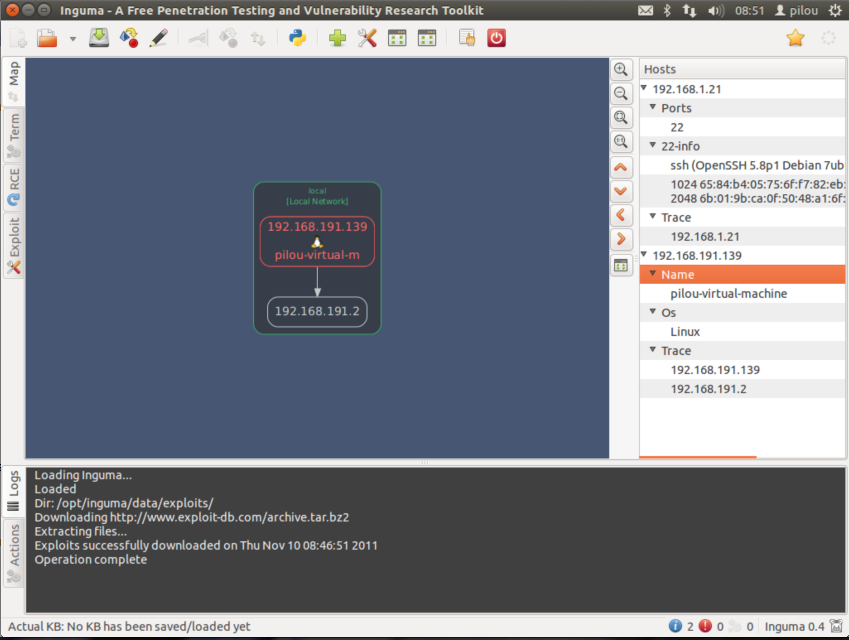This screenshot has width=849, height=640.
Task: Collapse the Ports tree node
Action: point(653,107)
